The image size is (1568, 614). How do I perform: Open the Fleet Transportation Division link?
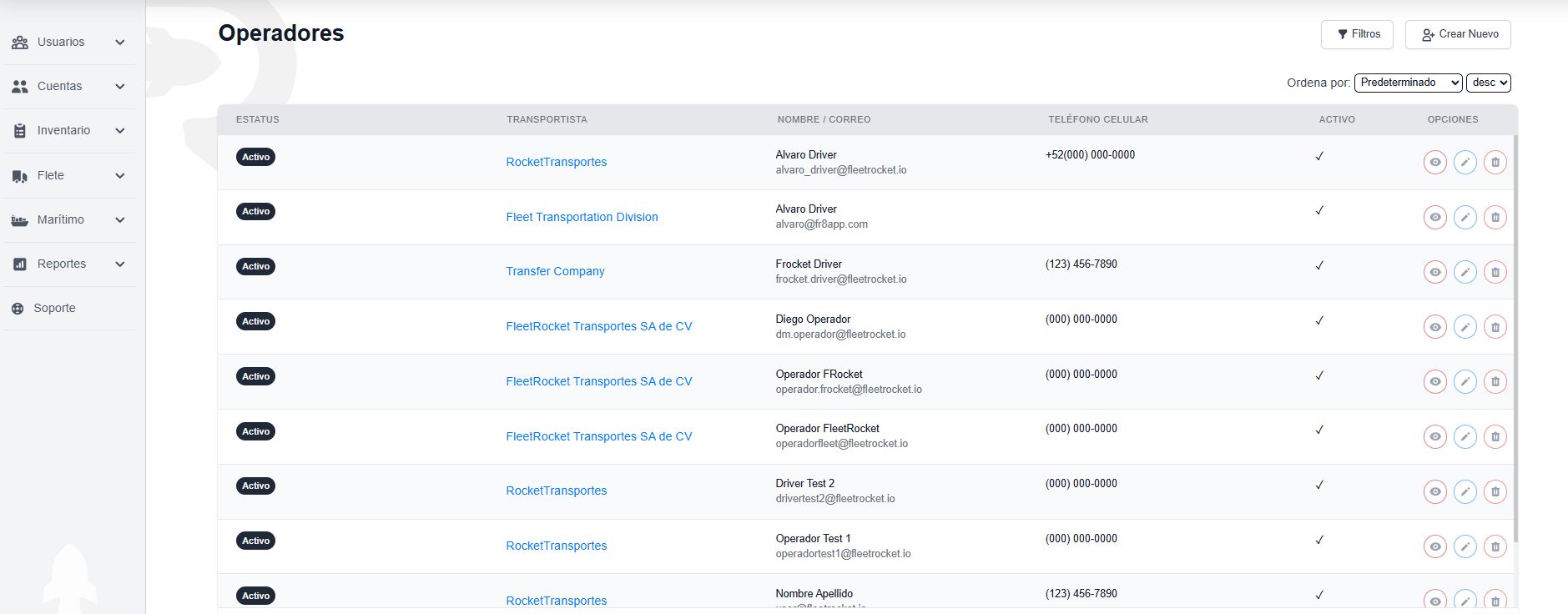582,217
